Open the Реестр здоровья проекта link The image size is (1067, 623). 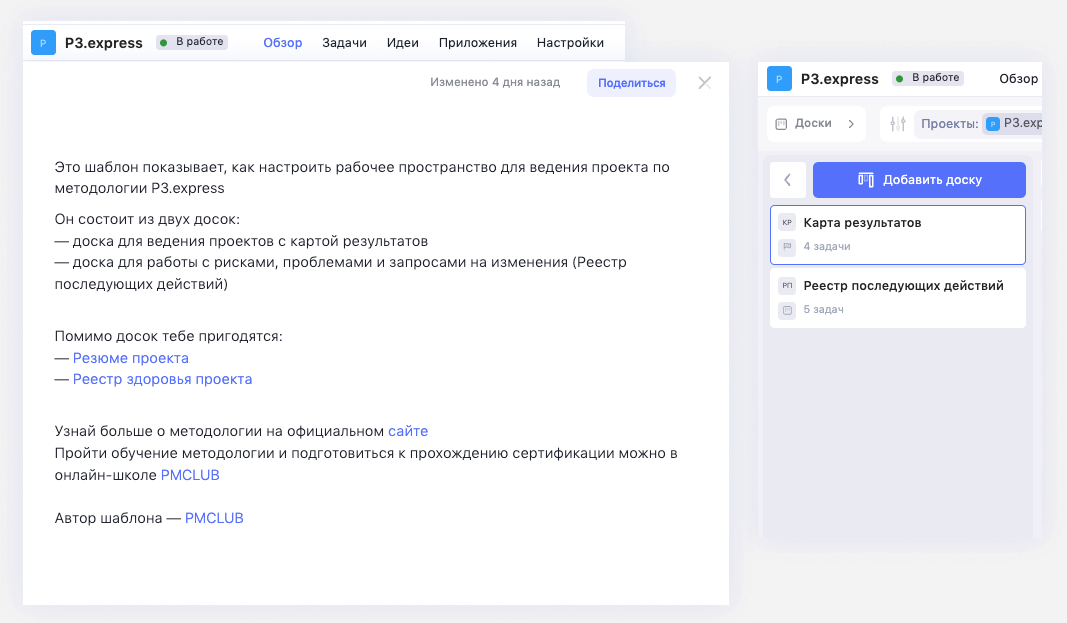click(162, 379)
